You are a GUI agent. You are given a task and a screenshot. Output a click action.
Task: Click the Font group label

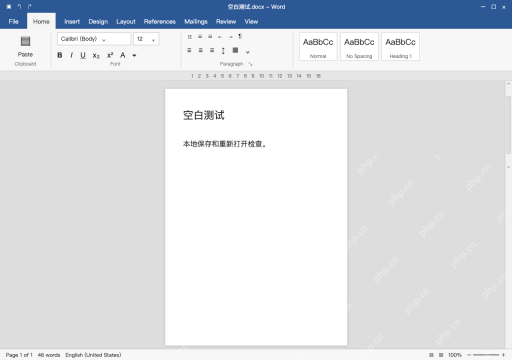[115, 64]
